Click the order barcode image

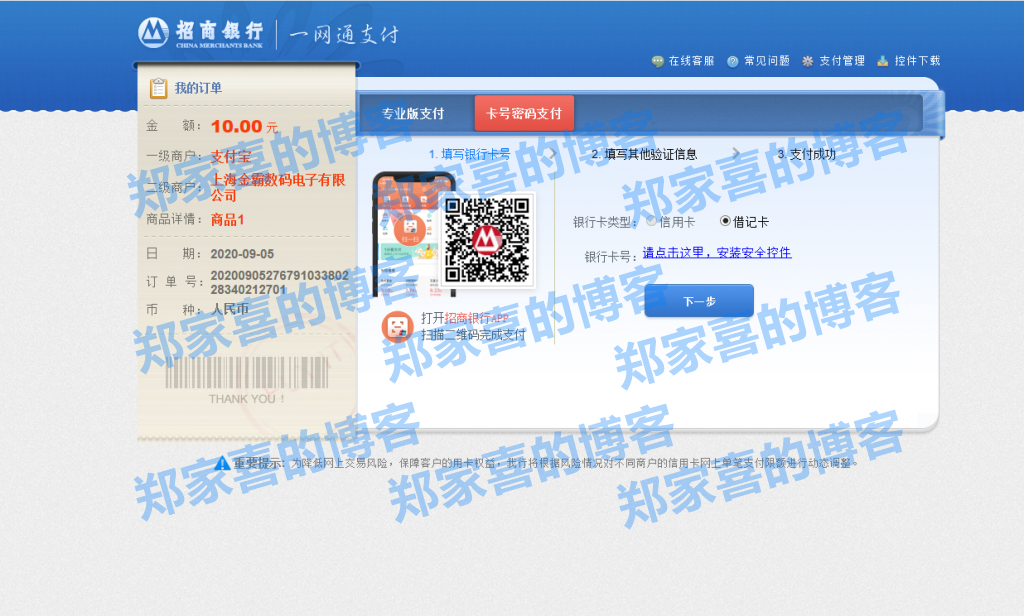[247, 373]
